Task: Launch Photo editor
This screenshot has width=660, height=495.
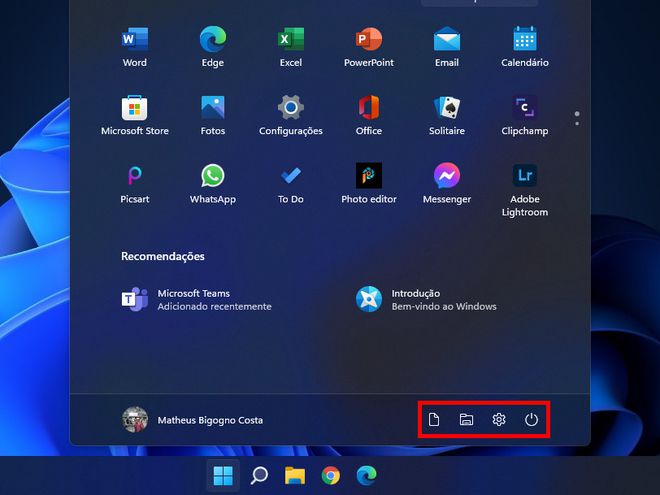Action: tap(369, 184)
